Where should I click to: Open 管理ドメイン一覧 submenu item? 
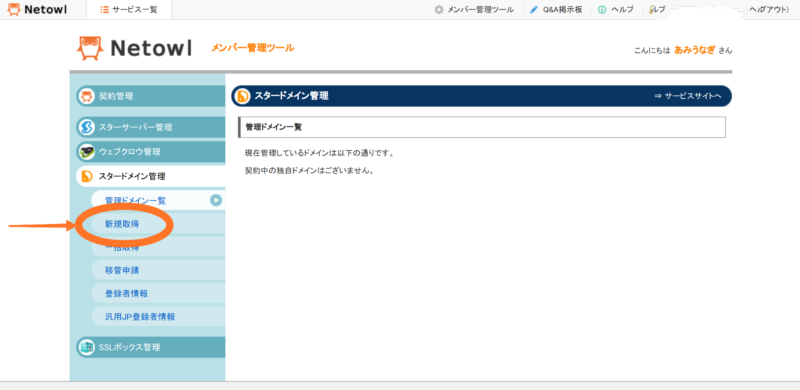(158, 200)
